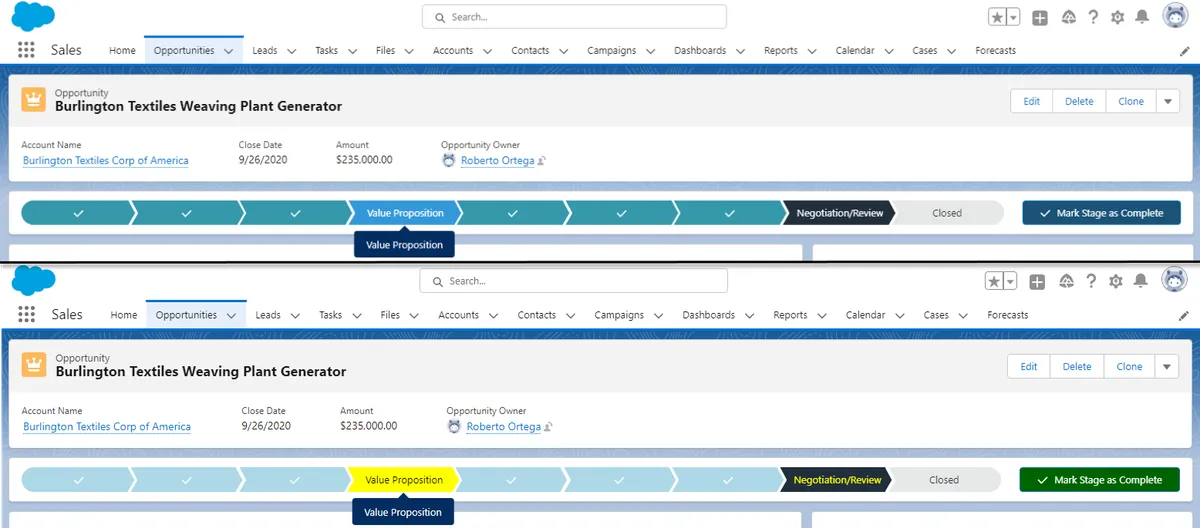Expand Tasks tab chevron in lower screenshot

[357, 316]
